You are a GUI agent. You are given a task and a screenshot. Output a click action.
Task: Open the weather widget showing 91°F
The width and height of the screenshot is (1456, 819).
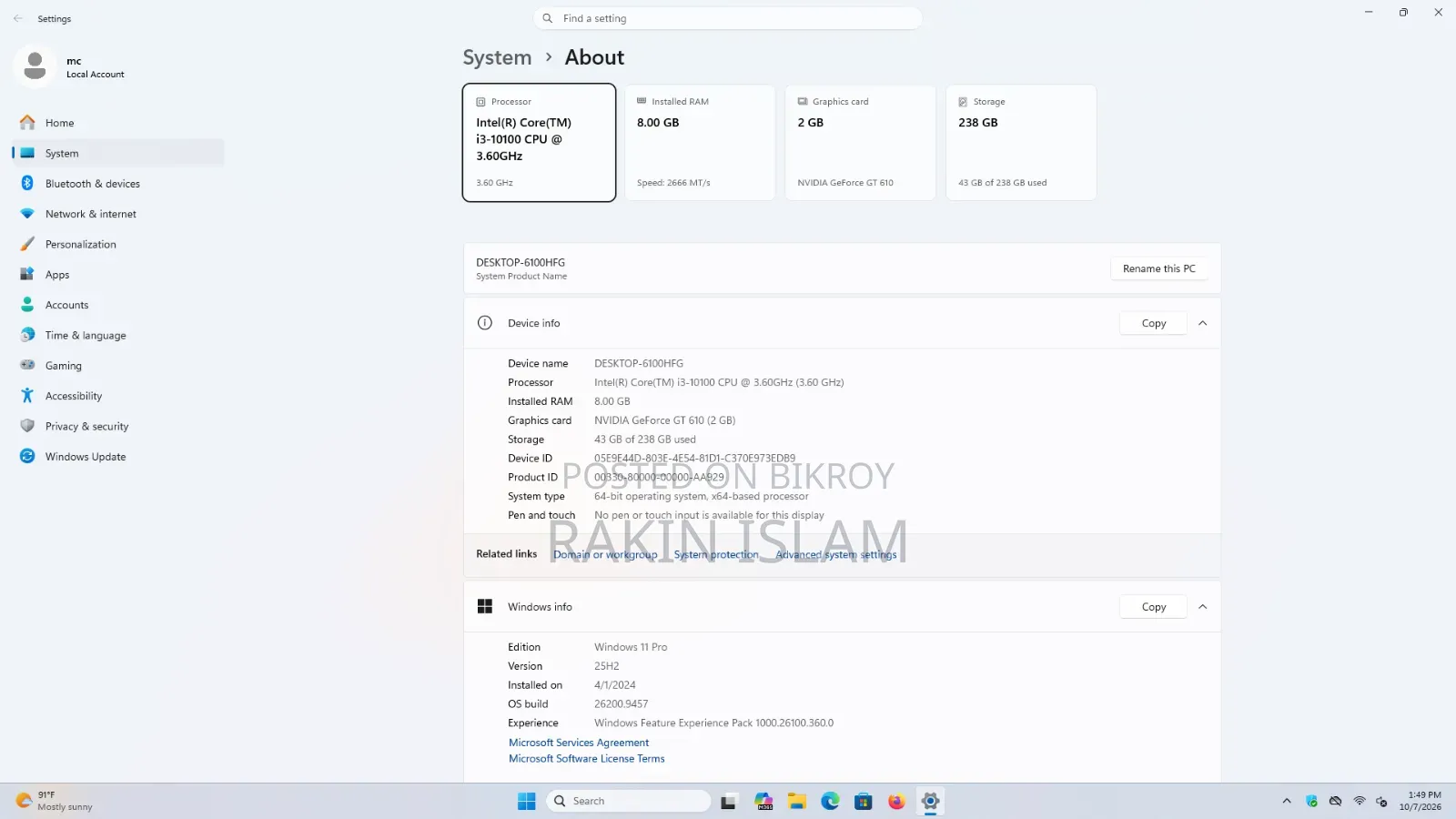[x=55, y=801]
